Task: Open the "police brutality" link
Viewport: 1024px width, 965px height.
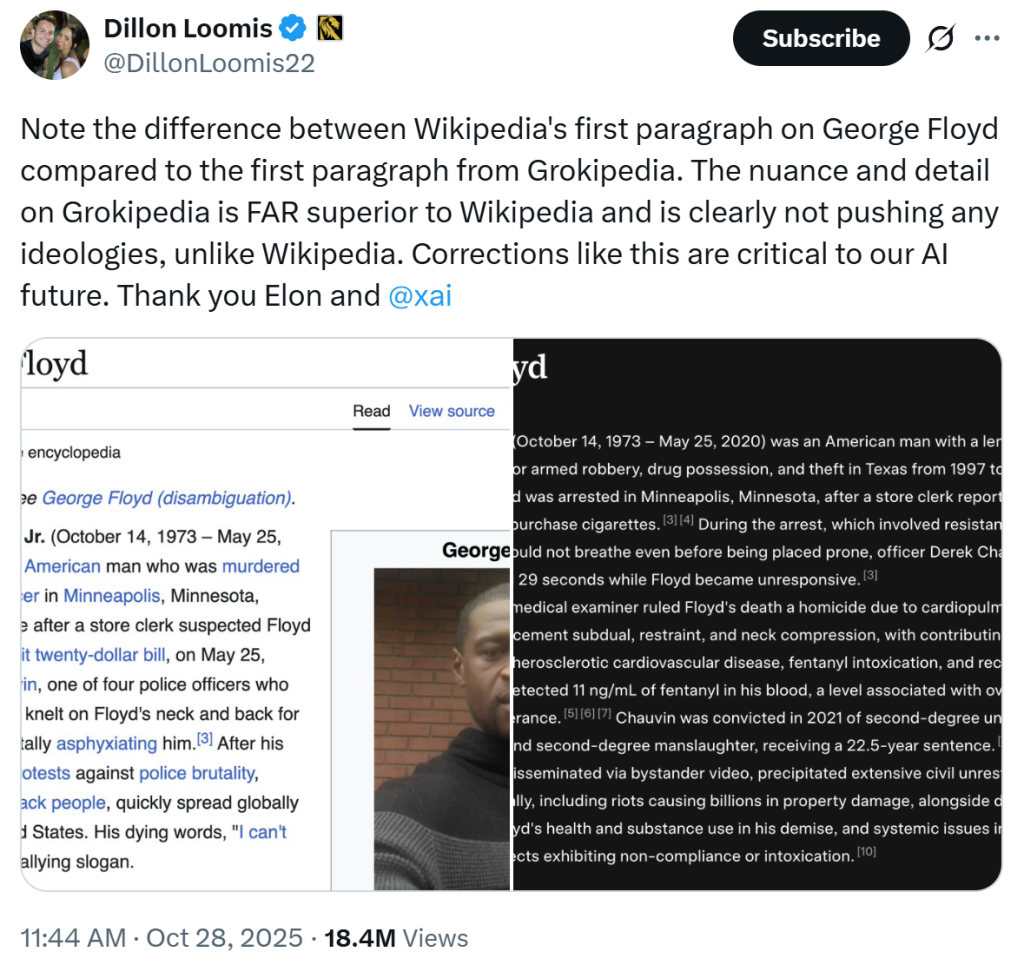Action: 196,773
